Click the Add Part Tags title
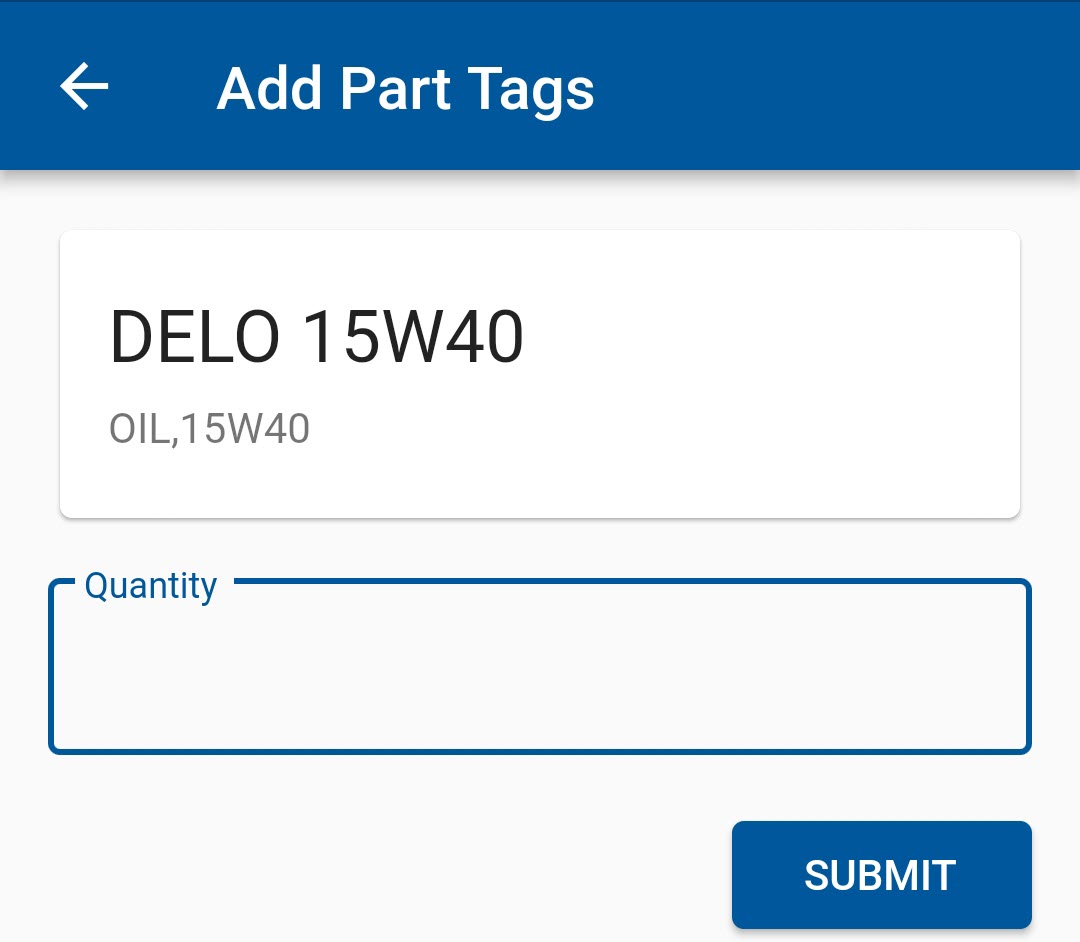The width and height of the screenshot is (1080, 942). (405, 88)
